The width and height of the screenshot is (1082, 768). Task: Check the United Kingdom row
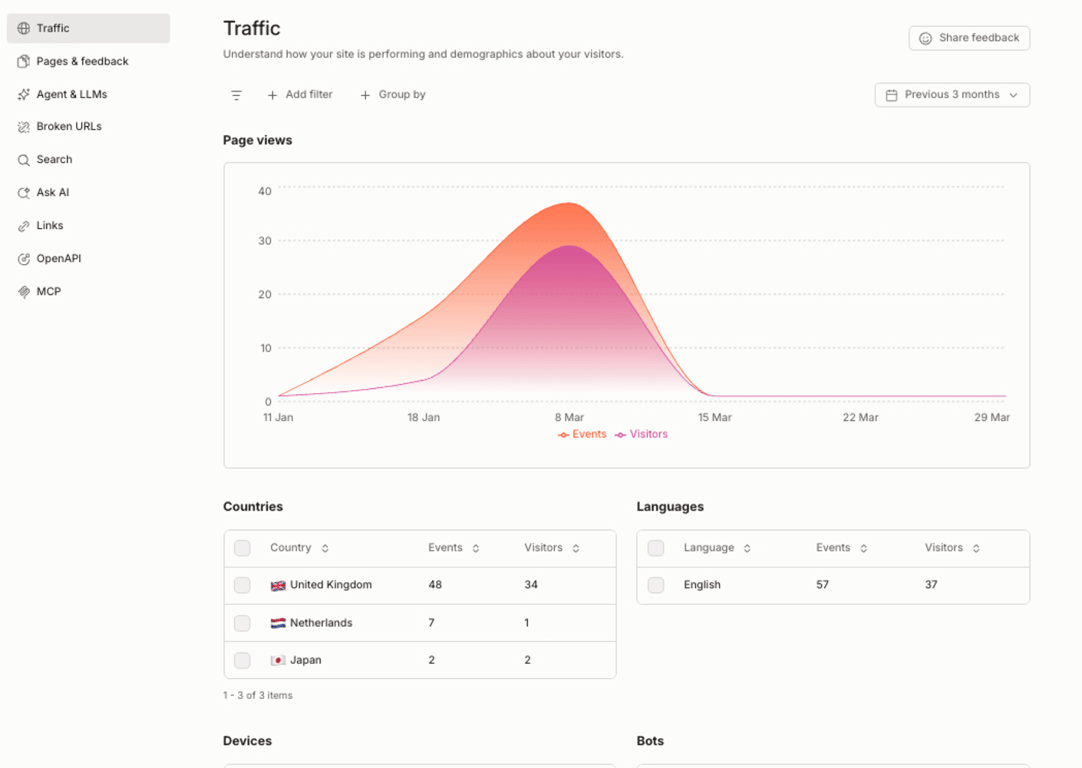pos(242,585)
